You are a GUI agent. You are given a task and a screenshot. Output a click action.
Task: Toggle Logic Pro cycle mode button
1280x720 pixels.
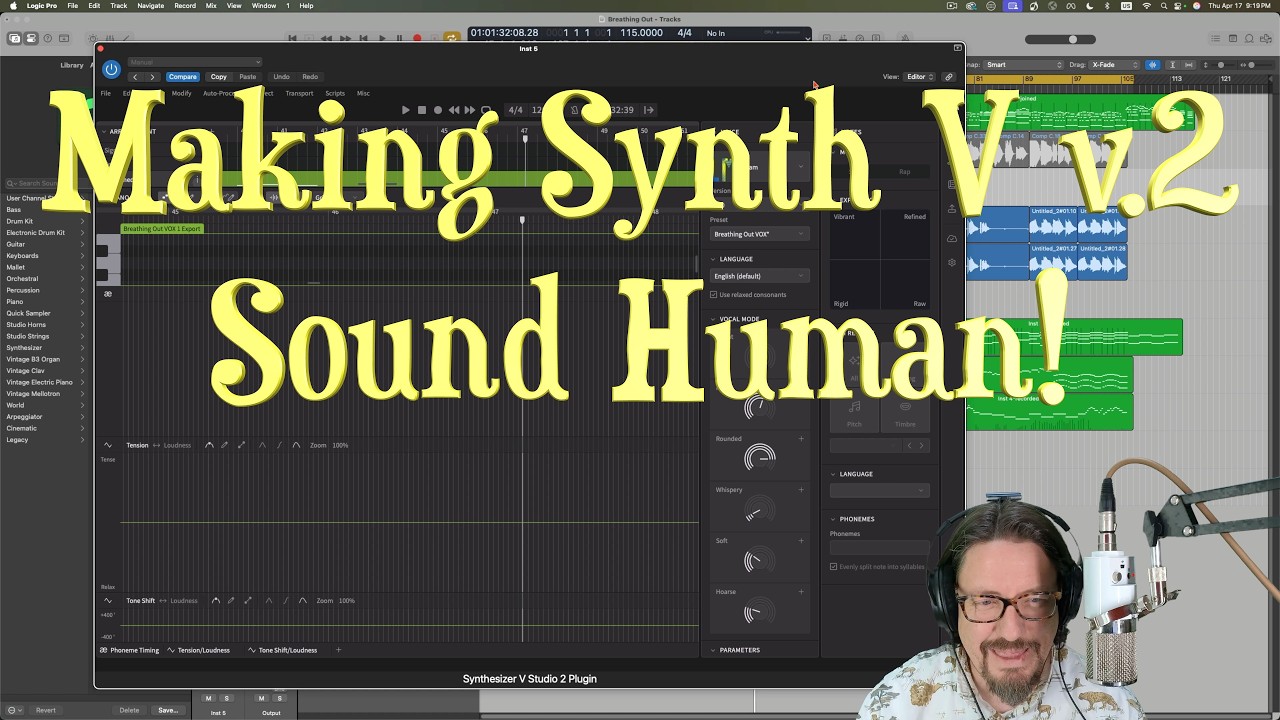click(x=452, y=38)
